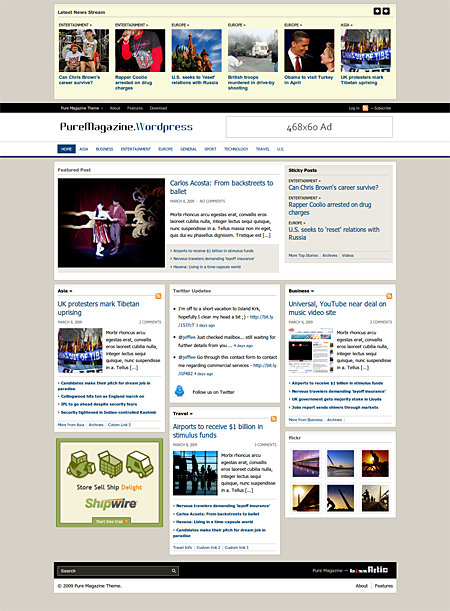The height and width of the screenshot is (611, 450).
Task: Open the ENTERTAINMENT category in navigation
Action: pyautogui.click(x=136, y=149)
